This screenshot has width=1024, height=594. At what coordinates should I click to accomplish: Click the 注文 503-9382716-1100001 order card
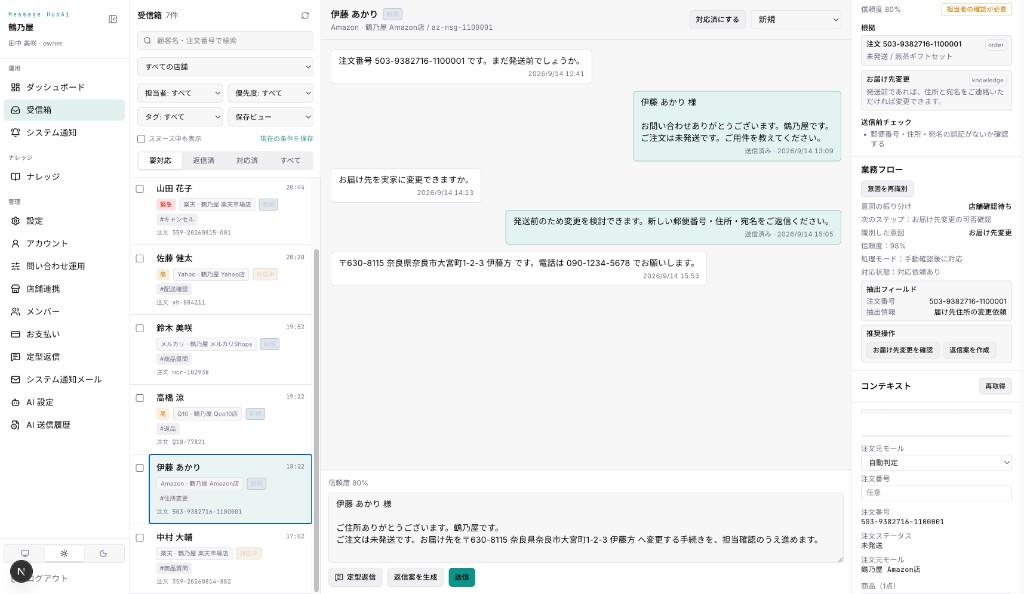coord(936,50)
